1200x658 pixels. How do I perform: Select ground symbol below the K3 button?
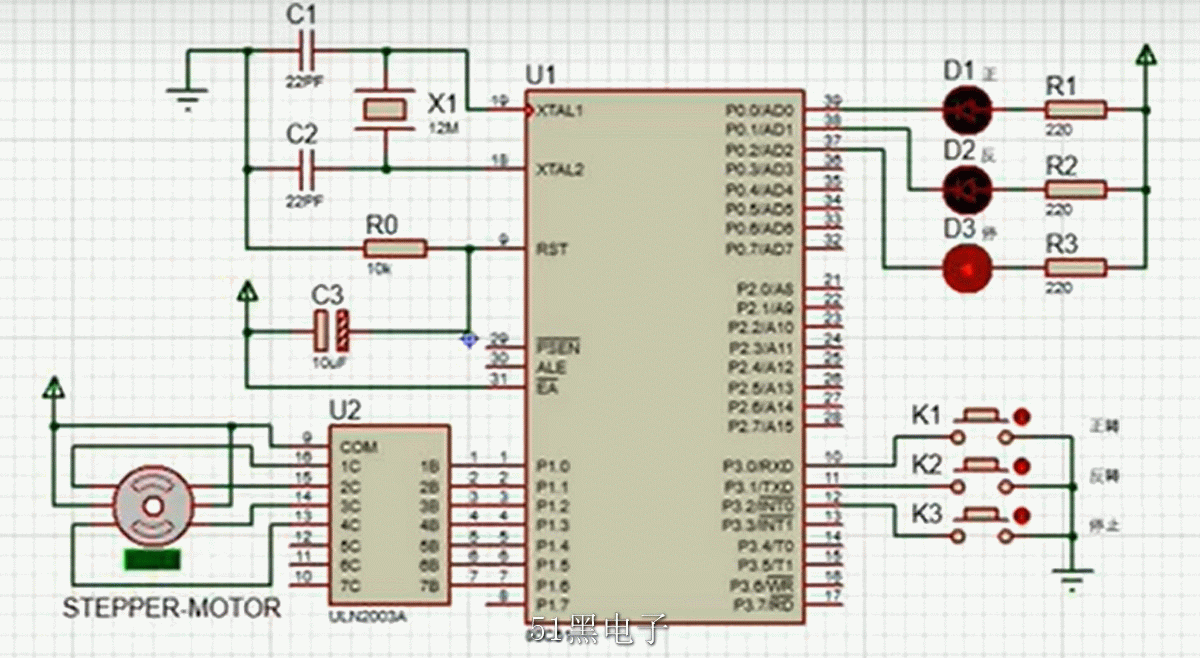point(1071,577)
